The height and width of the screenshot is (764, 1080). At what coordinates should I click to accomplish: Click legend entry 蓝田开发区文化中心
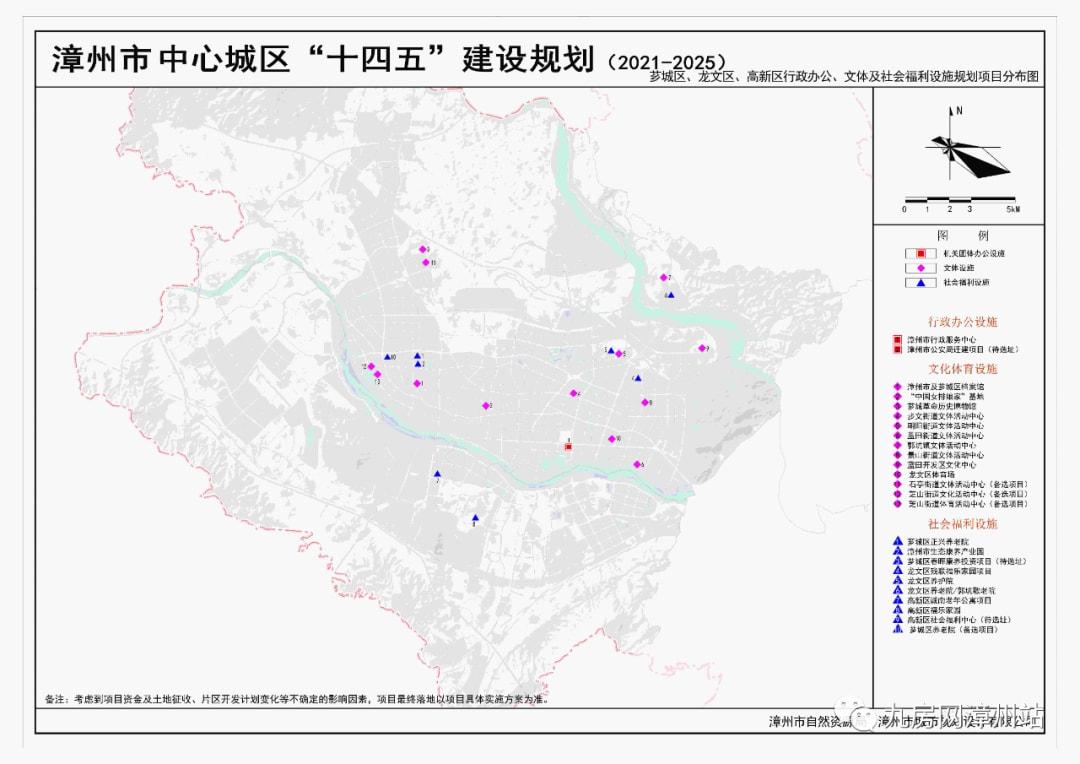click(x=941, y=465)
